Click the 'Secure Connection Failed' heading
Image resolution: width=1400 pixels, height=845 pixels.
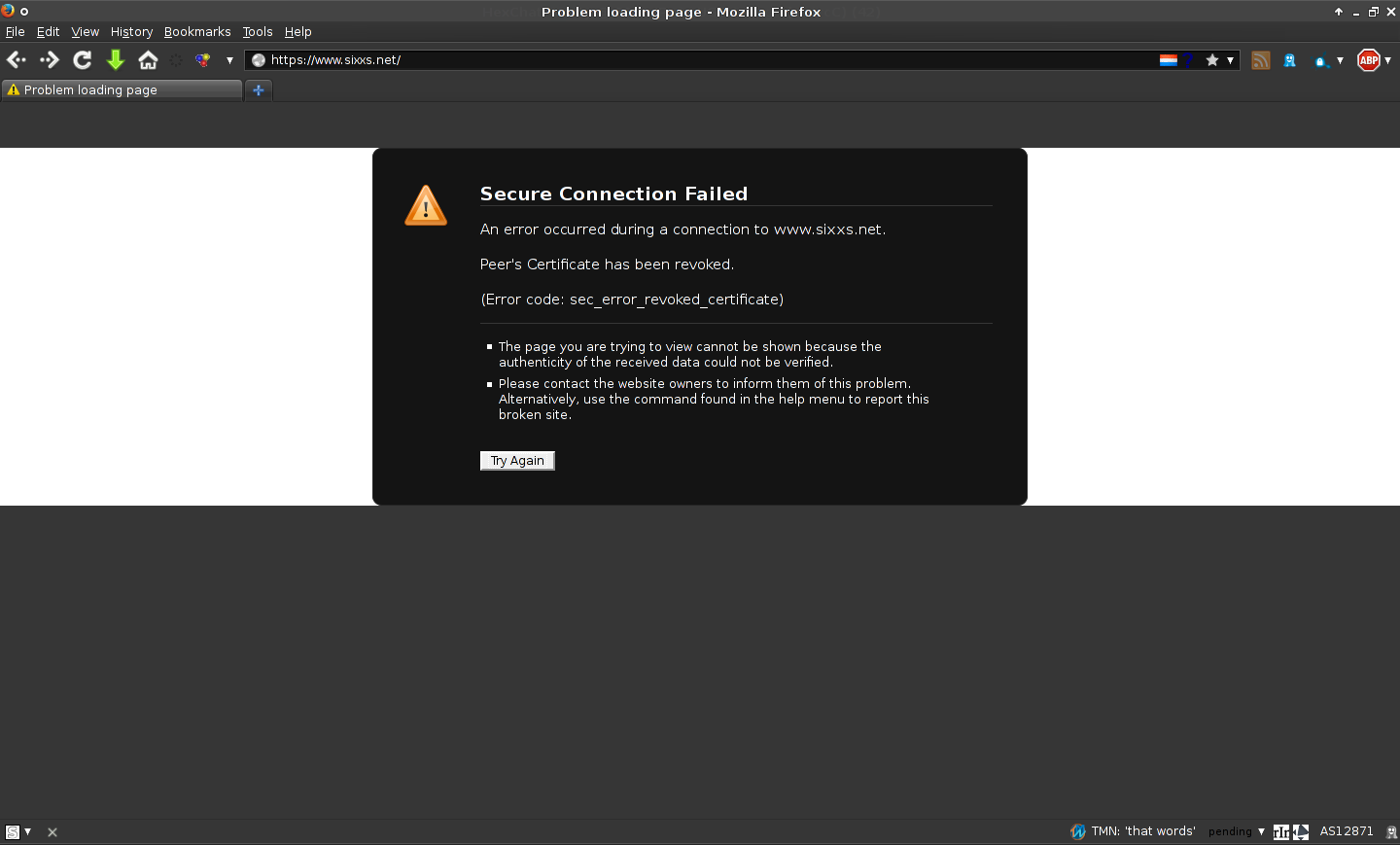(x=613, y=194)
